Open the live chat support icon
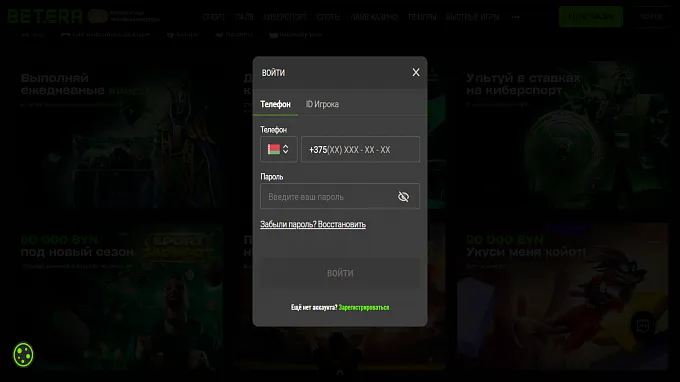Viewport: 680px width, 382px height. tap(643, 325)
